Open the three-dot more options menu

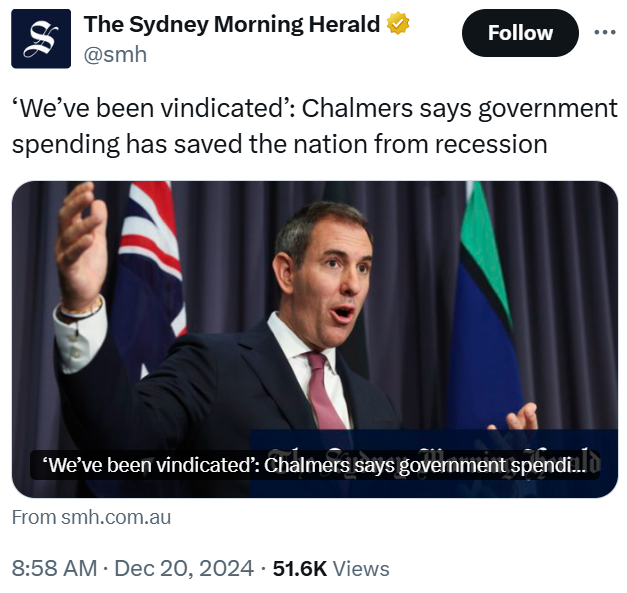point(605,32)
